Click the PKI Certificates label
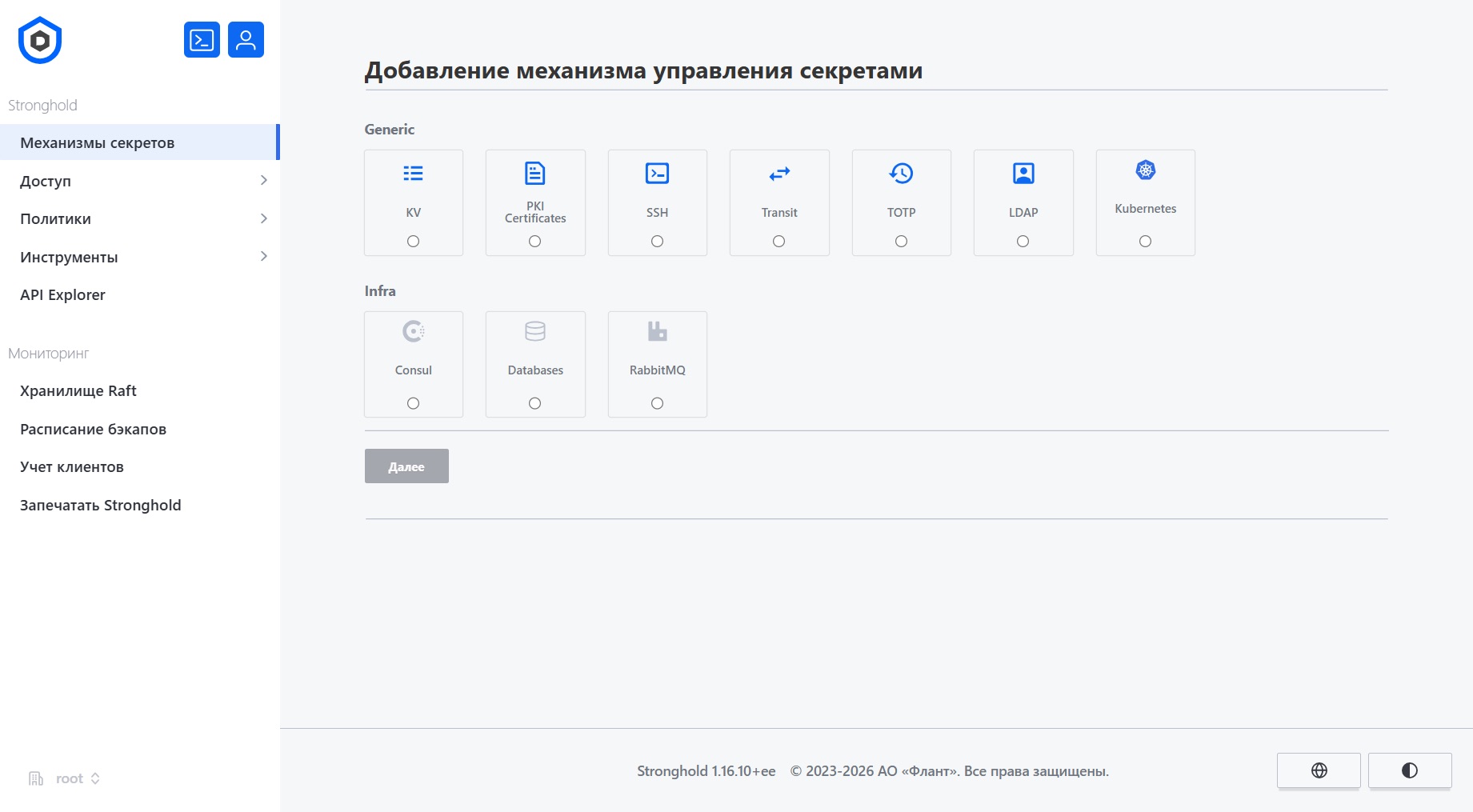 [535, 212]
